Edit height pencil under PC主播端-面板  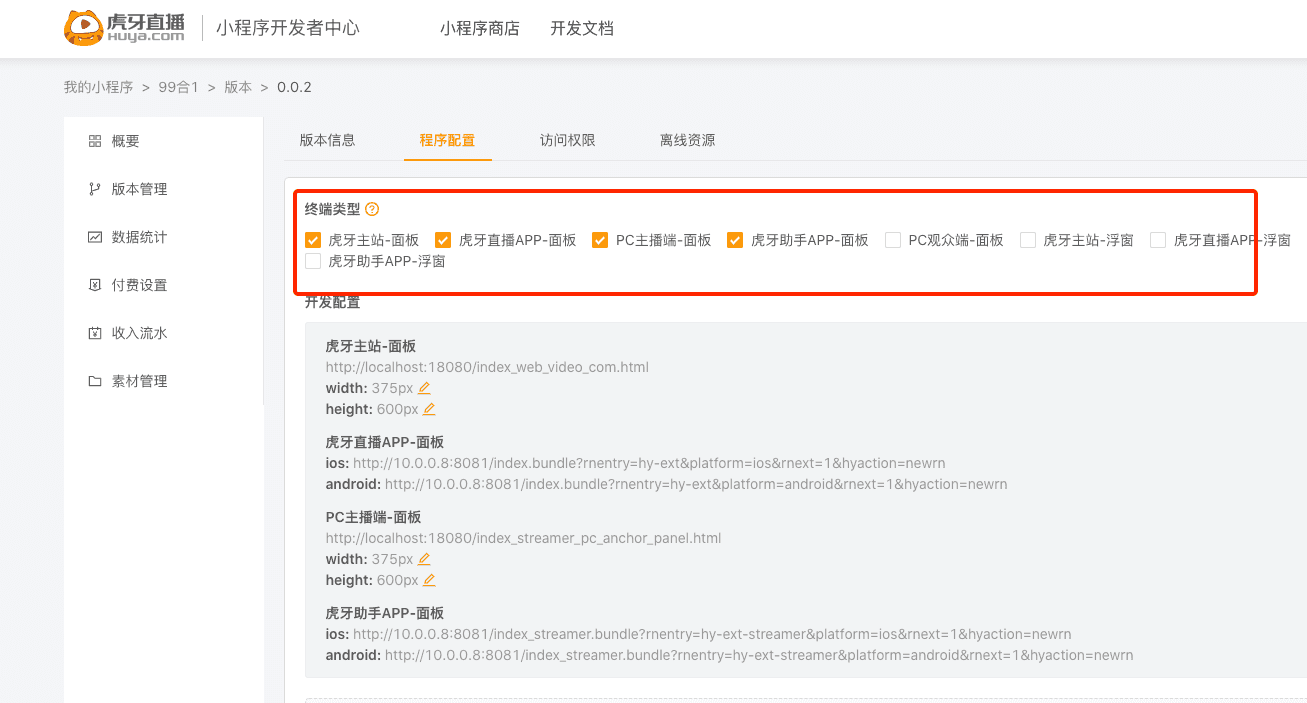pos(429,580)
